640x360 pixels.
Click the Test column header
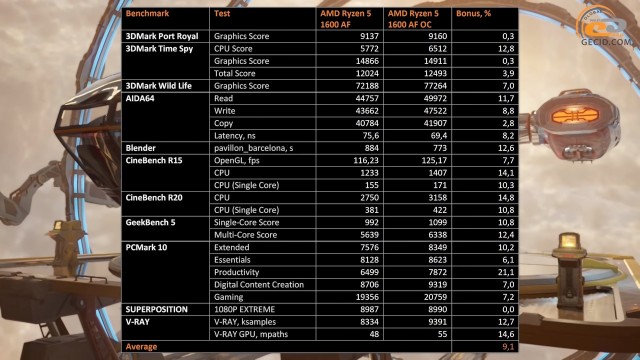[222, 13]
